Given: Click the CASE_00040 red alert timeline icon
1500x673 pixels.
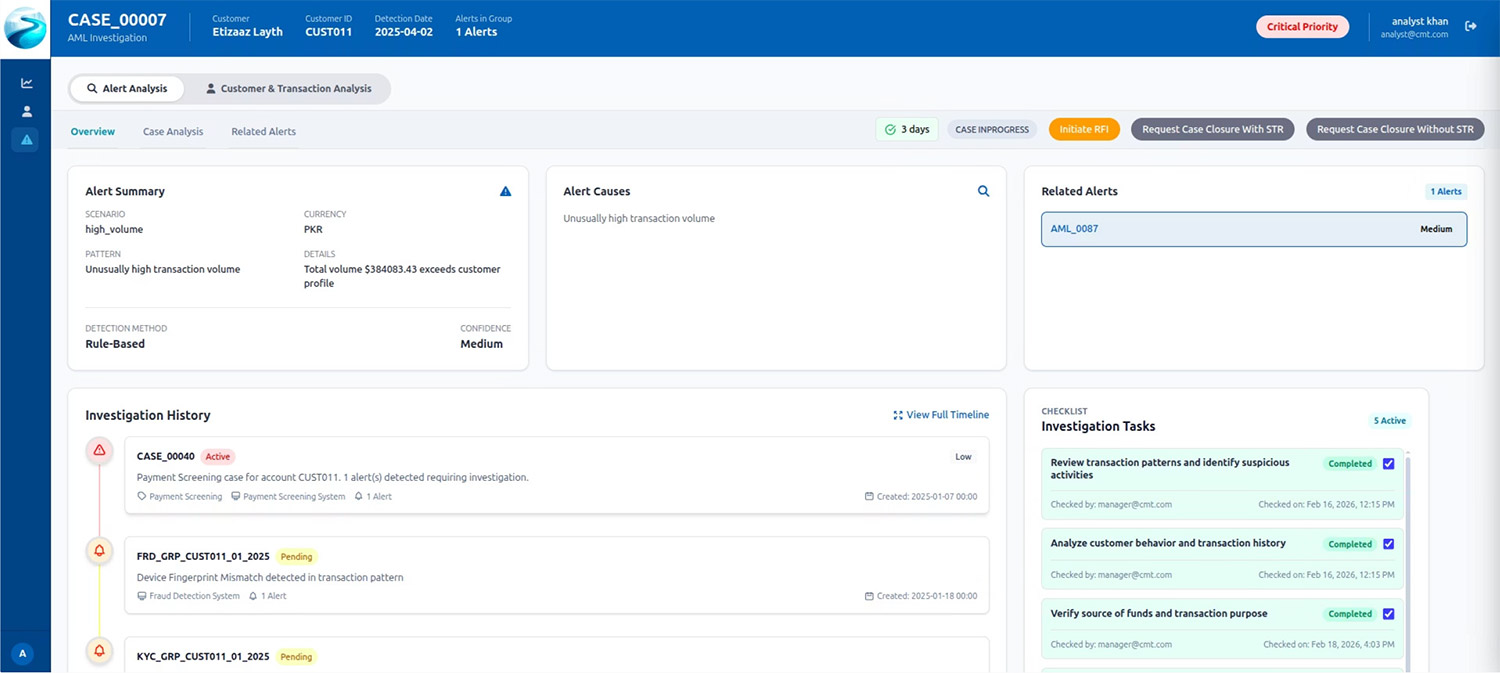Looking at the screenshot, I should [99, 451].
